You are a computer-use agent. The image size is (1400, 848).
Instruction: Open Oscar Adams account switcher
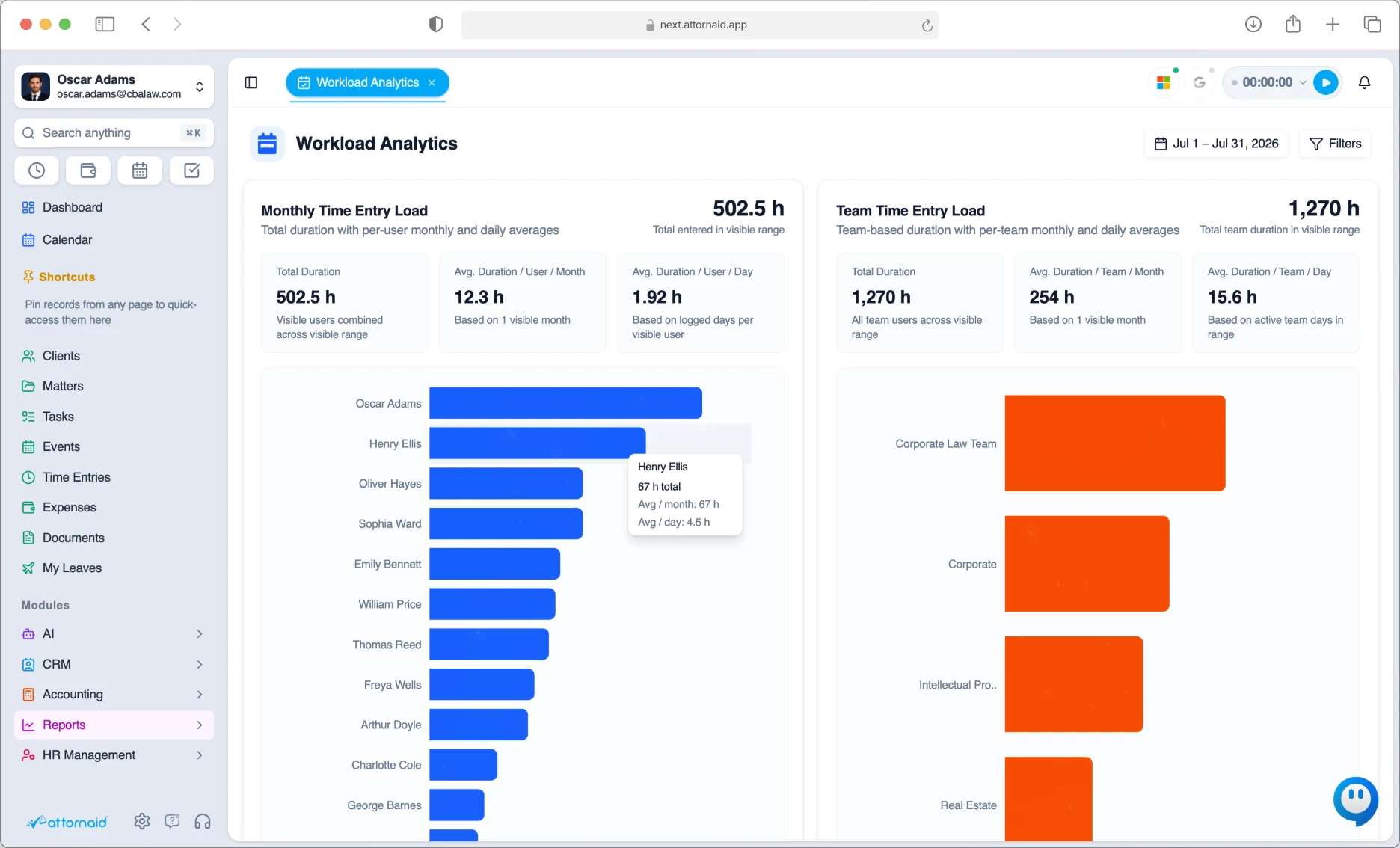point(114,87)
